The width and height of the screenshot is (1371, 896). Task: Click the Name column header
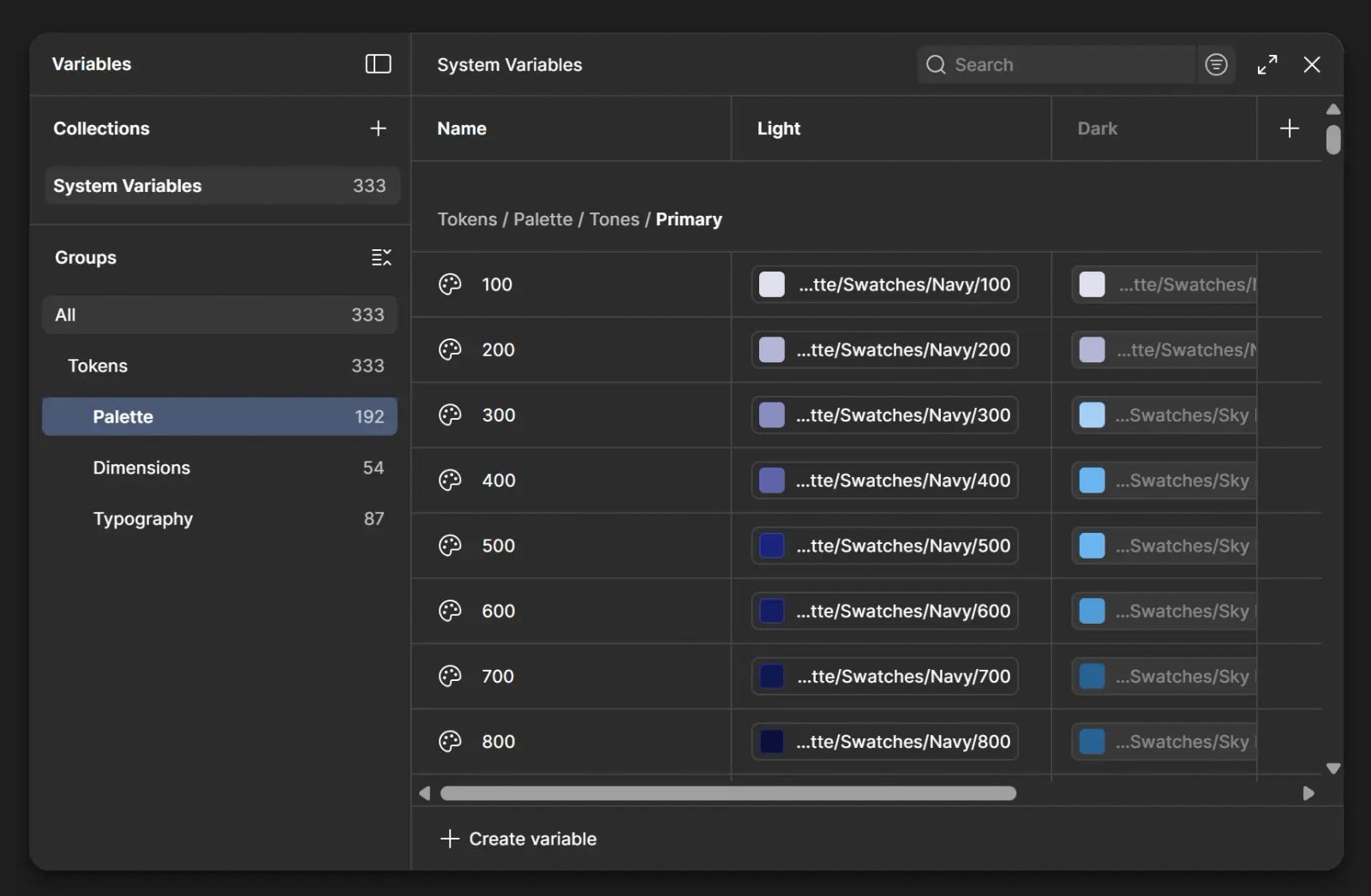(462, 128)
